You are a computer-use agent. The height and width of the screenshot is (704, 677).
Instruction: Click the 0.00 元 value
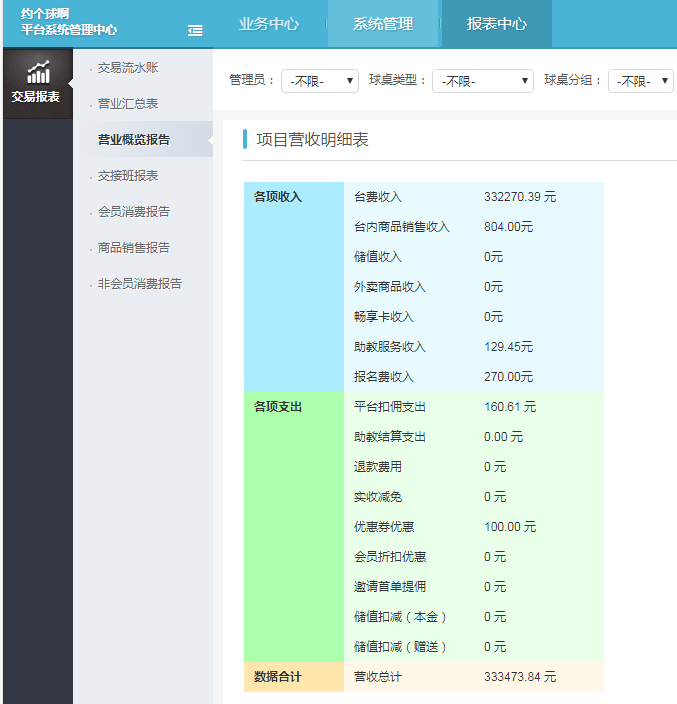504,437
